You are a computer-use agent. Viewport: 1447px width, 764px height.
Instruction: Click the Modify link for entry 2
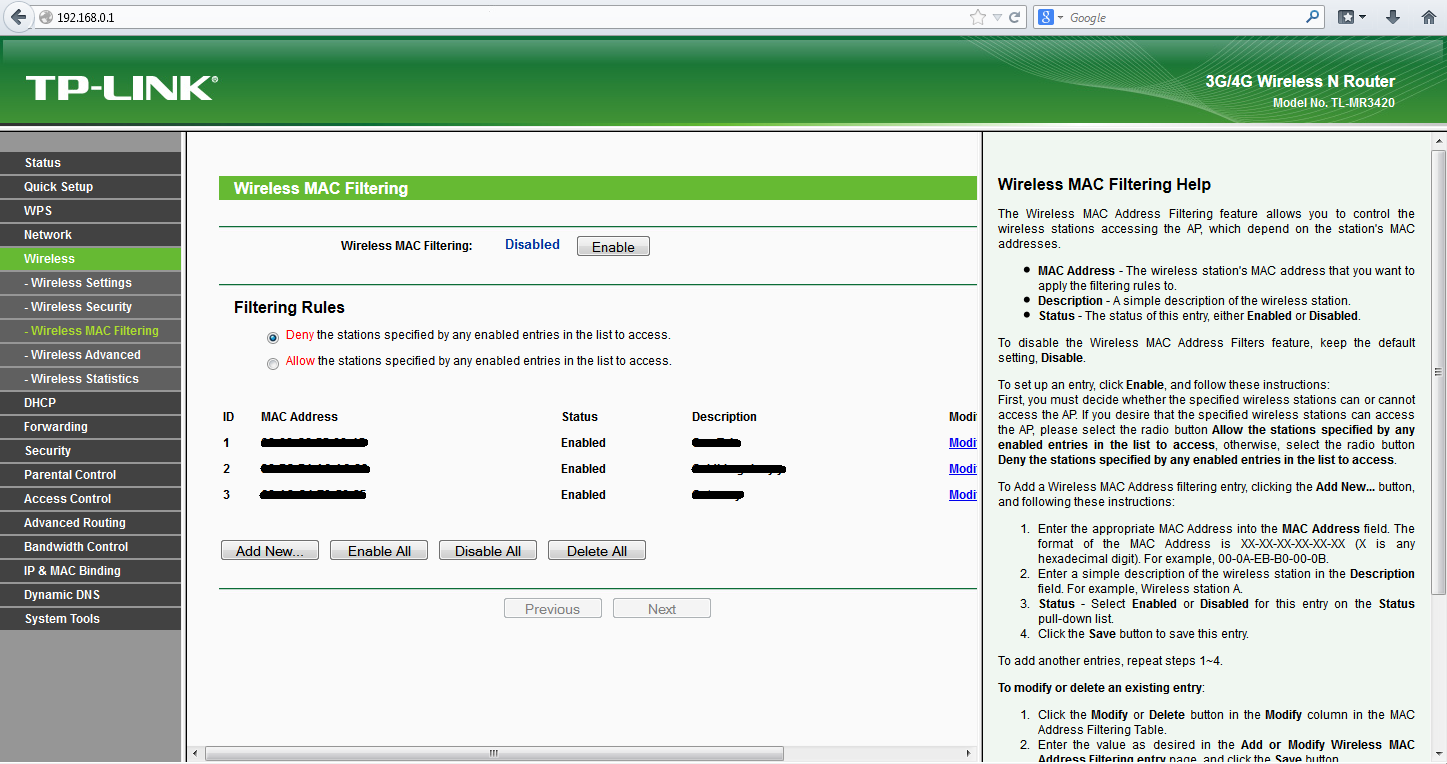963,469
